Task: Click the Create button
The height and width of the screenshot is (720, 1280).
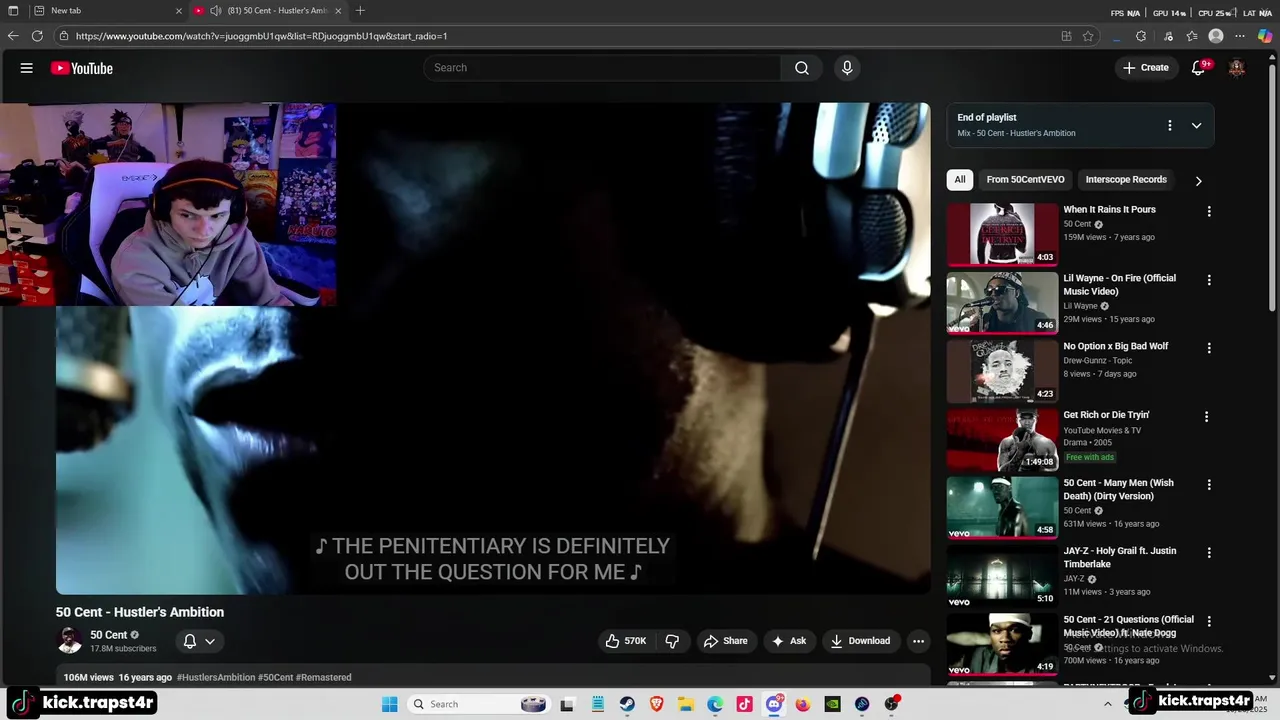Action: coord(1145,68)
